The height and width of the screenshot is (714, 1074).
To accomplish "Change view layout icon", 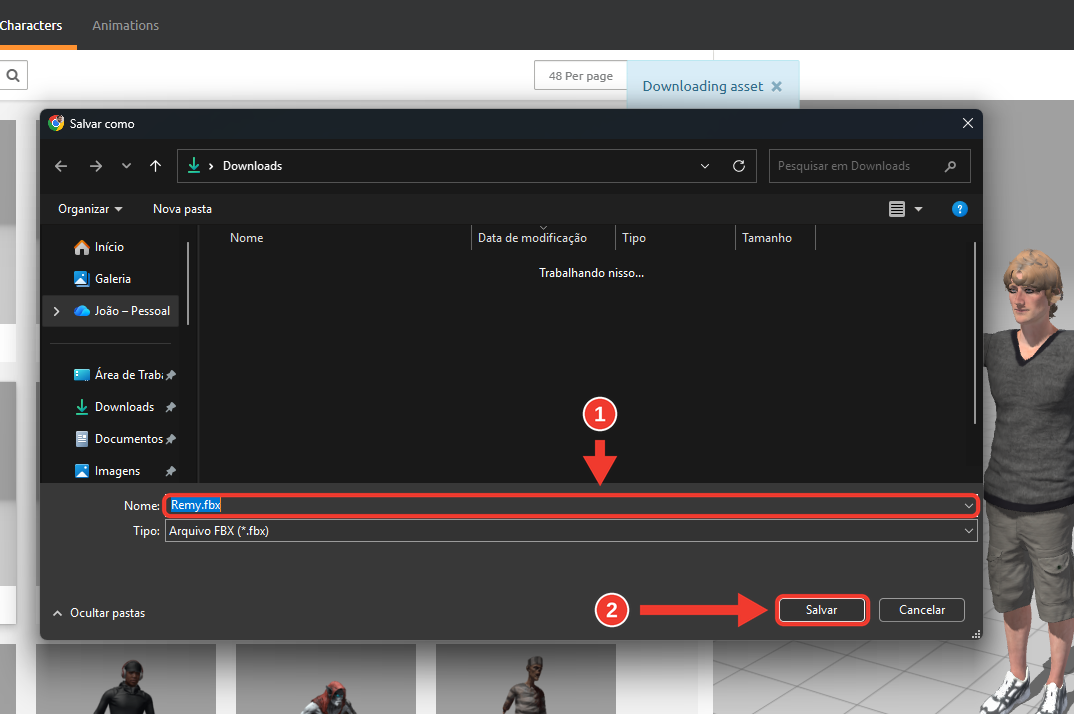I will (897, 209).
